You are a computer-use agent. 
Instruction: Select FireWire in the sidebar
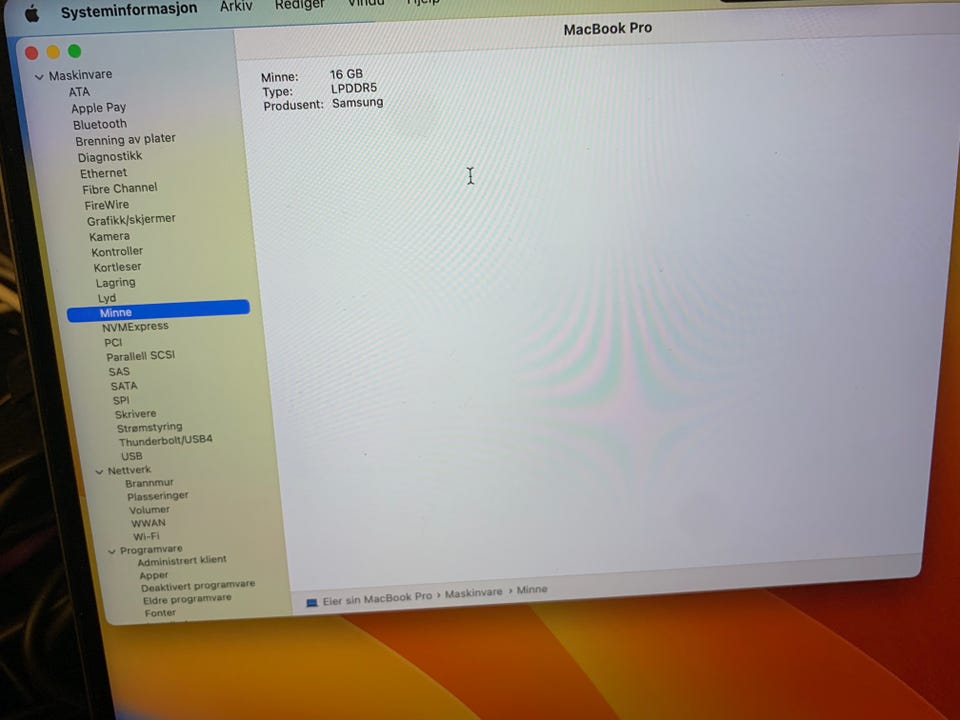pyautogui.click(x=107, y=204)
